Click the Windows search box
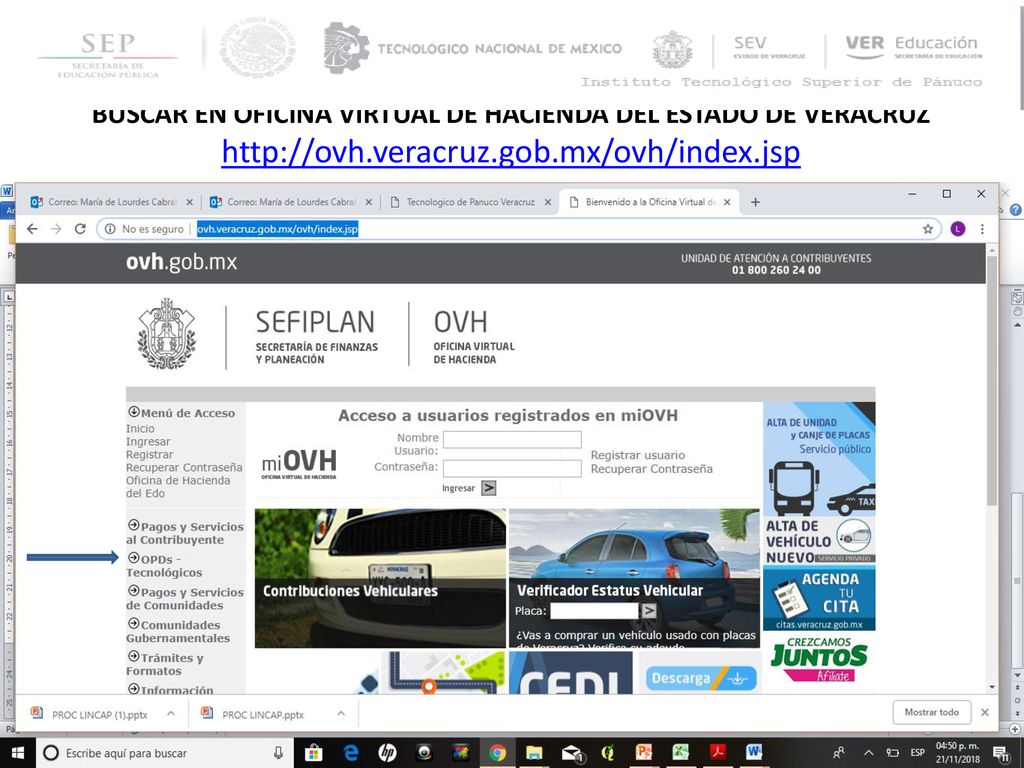The width and height of the screenshot is (1024, 768). (163, 753)
